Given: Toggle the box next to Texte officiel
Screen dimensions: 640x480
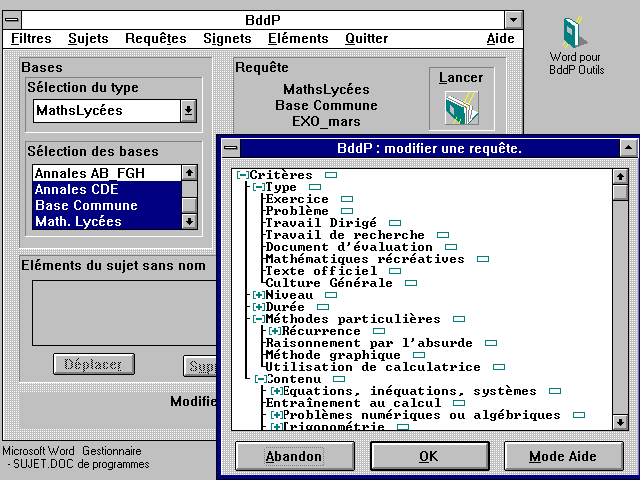Looking at the screenshot, I should point(395,271).
